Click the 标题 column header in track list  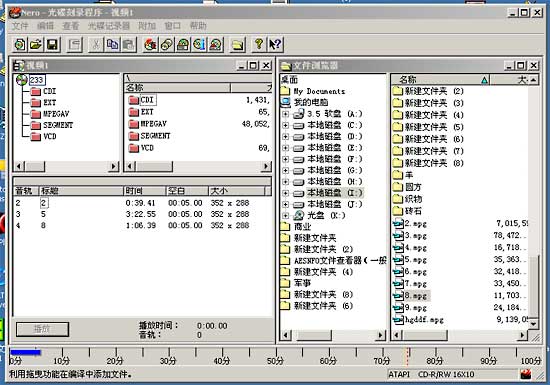tap(81, 191)
